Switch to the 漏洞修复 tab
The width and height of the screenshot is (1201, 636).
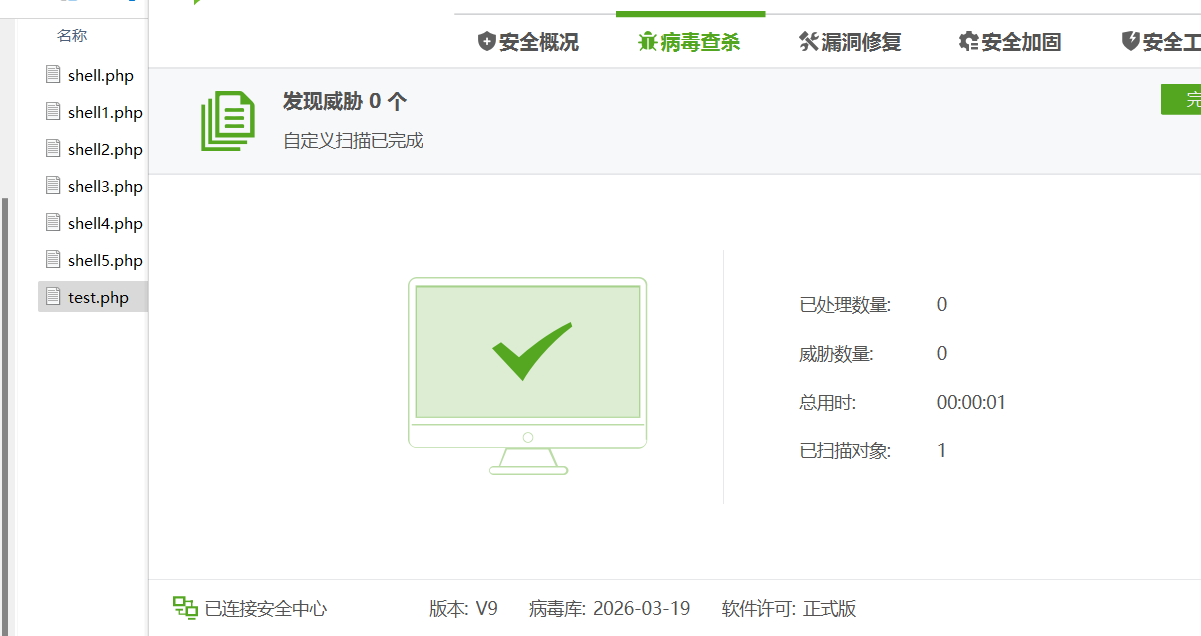click(x=850, y=42)
